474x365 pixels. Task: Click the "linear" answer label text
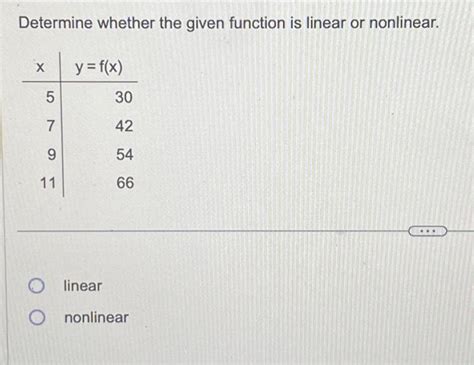click(82, 286)
